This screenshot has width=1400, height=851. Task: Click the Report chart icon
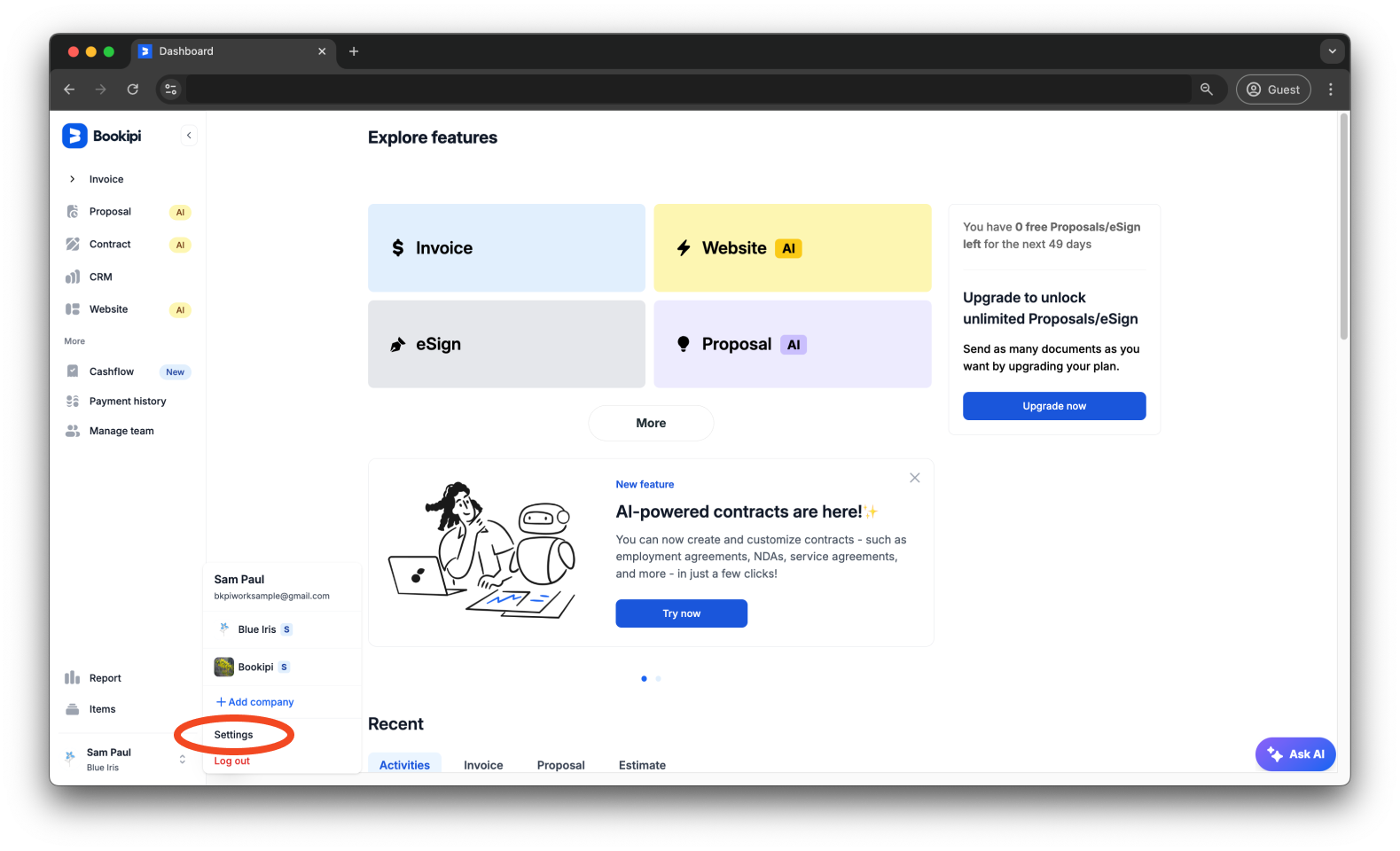[x=73, y=678]
